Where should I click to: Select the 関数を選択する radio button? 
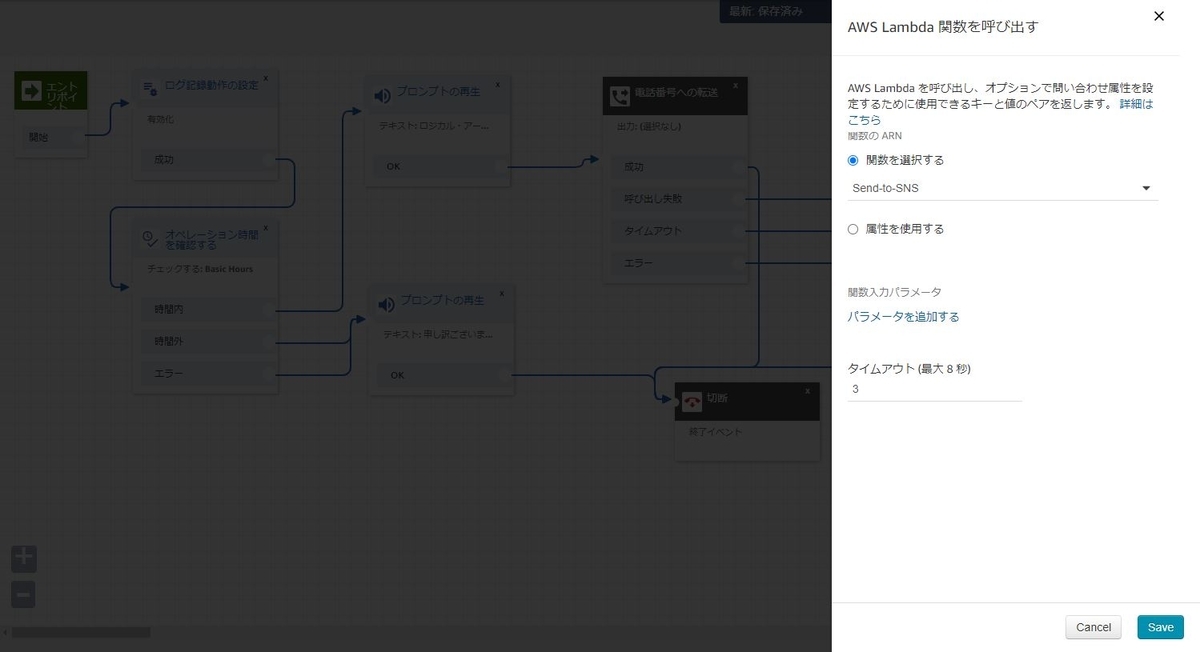851,159
